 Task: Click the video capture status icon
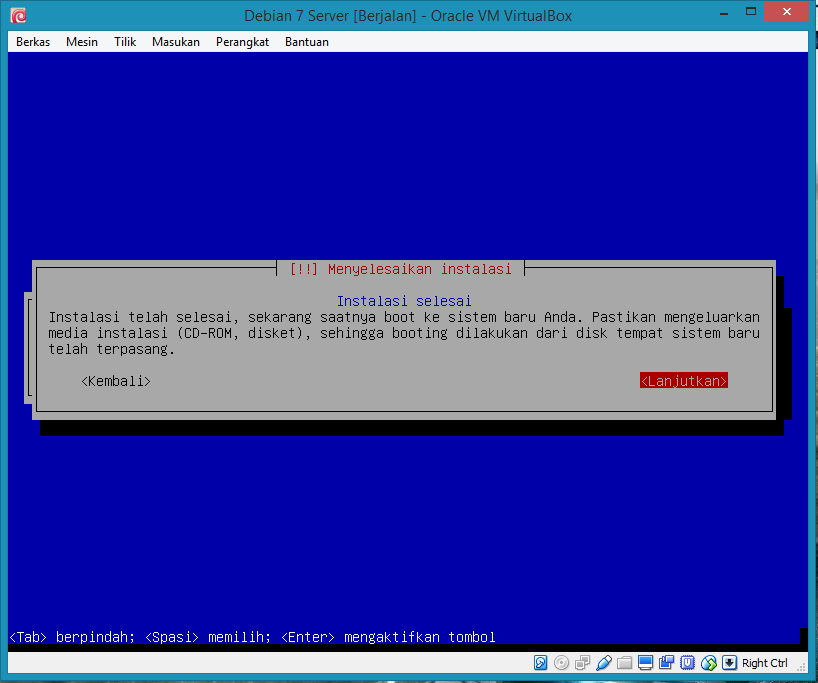pos(666,663)
